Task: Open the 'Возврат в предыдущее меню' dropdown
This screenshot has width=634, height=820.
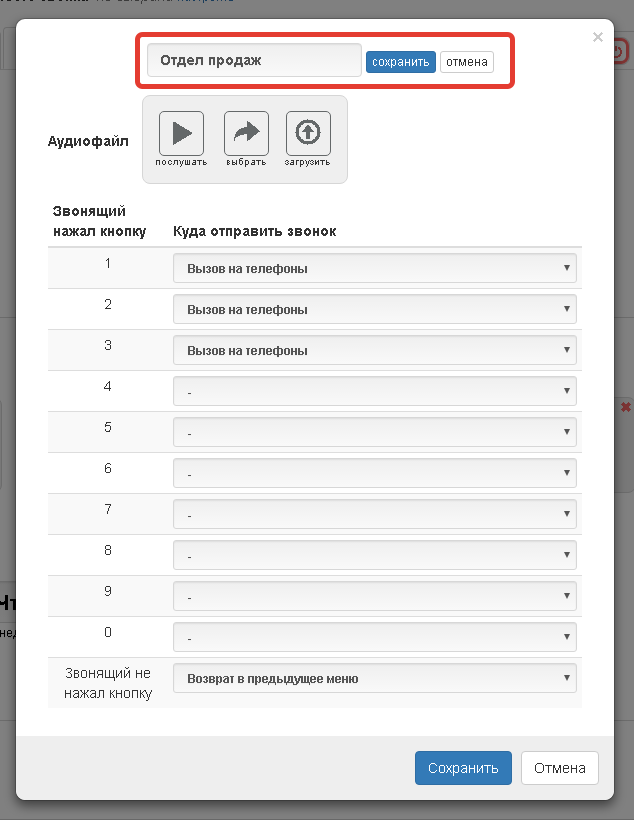Action: [x=375, y=679]
